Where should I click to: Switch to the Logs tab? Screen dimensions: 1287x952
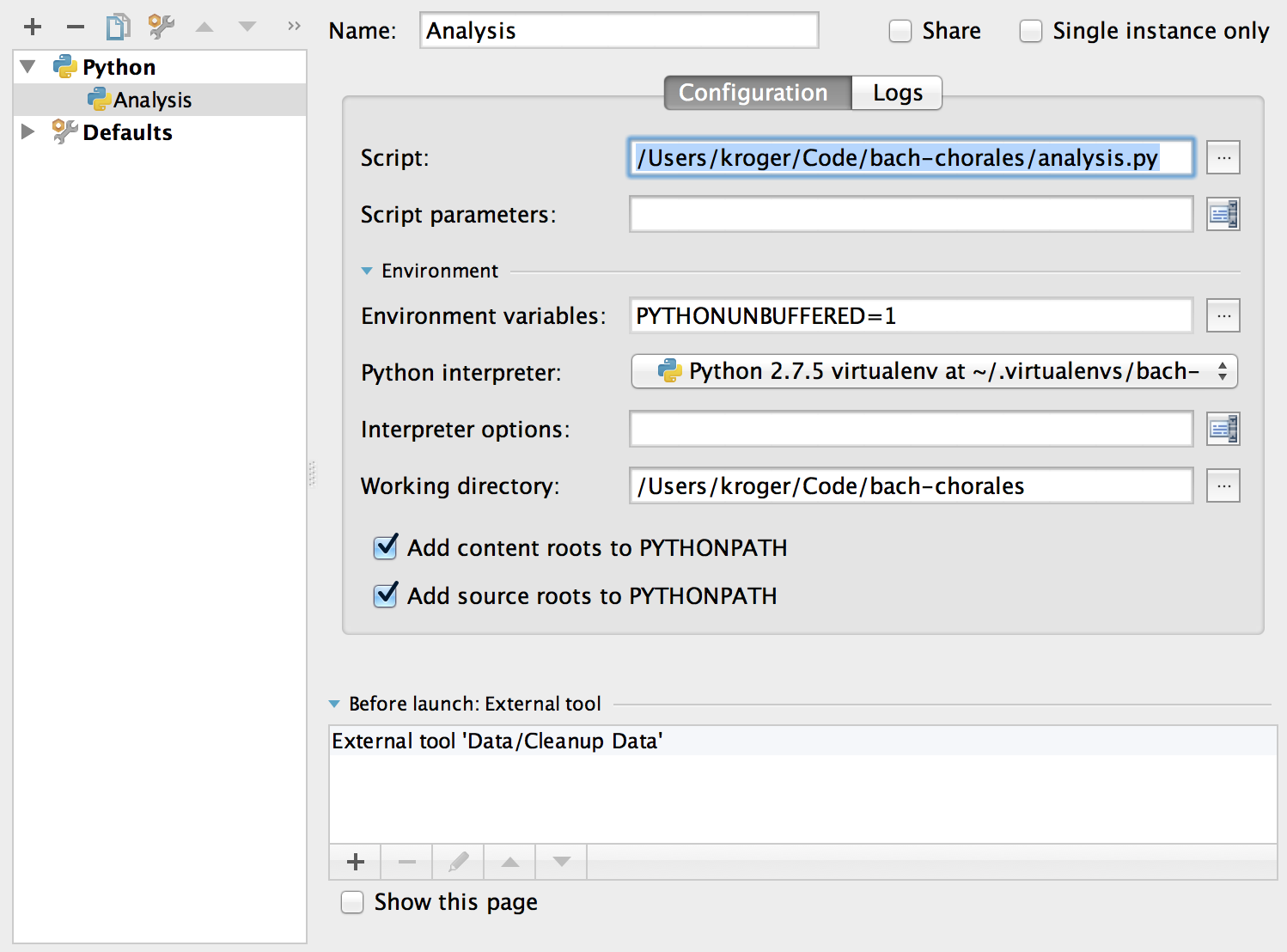[x=897, y=93]
